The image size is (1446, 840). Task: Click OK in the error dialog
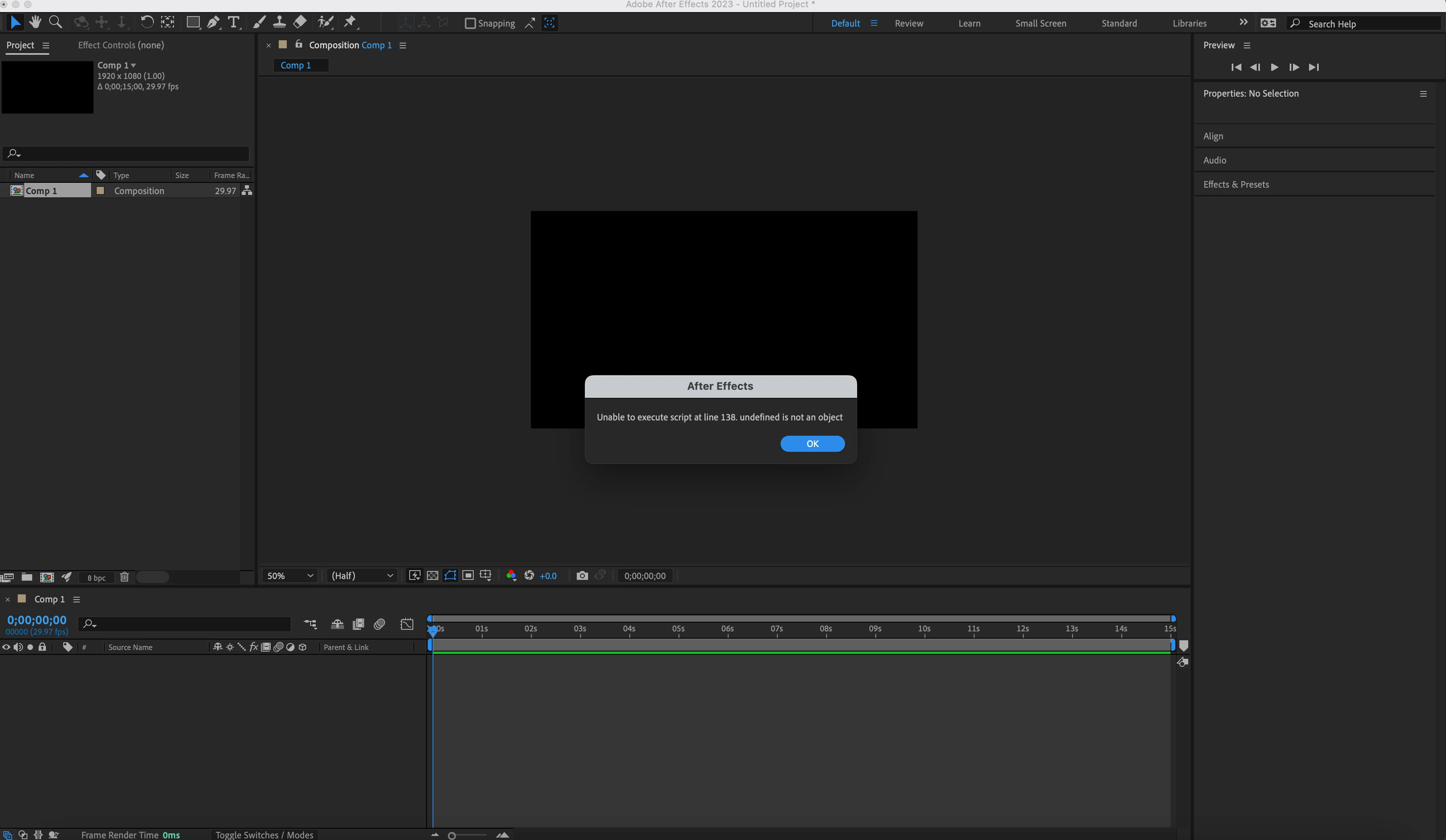point(812,443)
